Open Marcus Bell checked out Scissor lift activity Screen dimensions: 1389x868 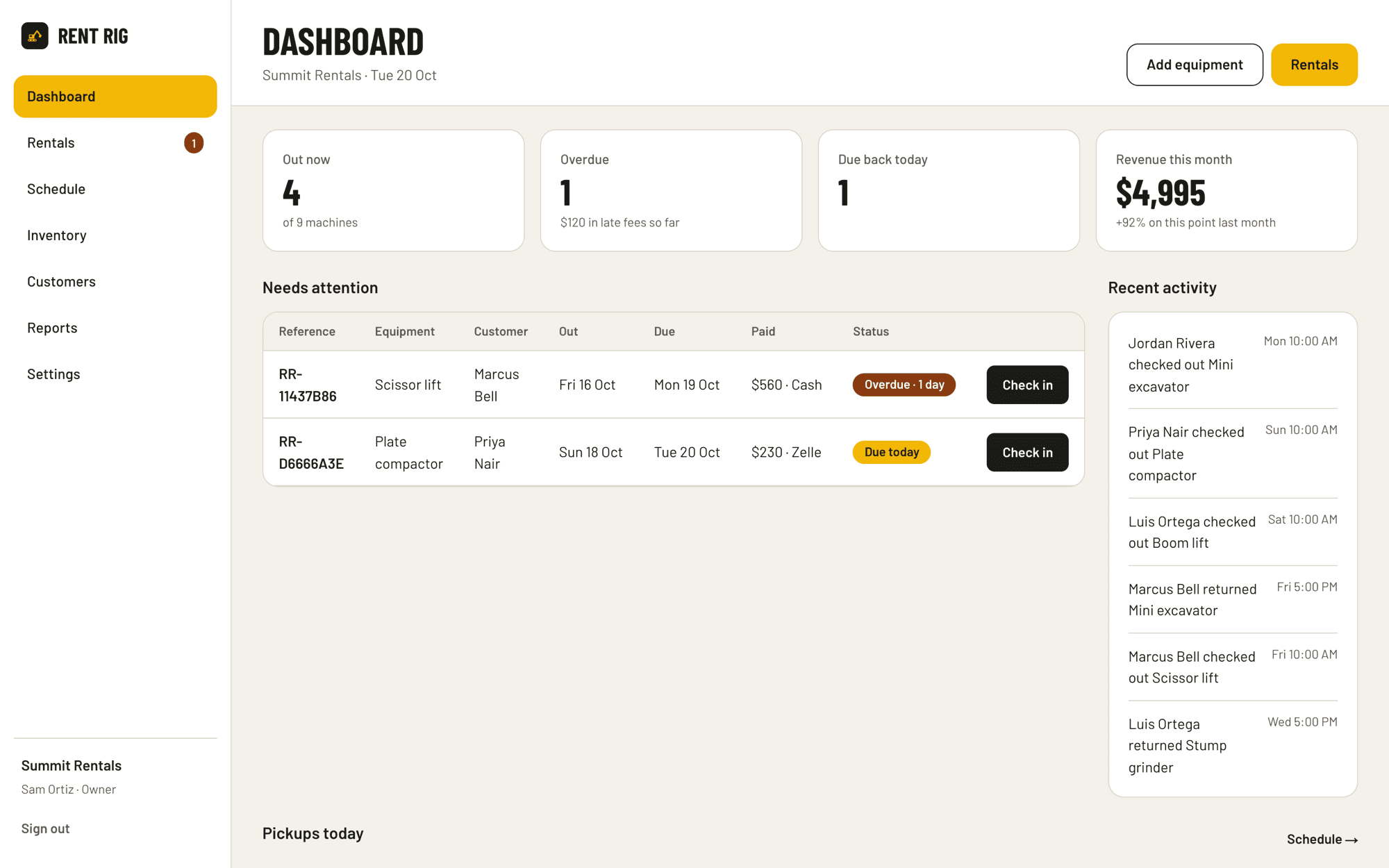pyautogui.click(x=1233, y=667)
